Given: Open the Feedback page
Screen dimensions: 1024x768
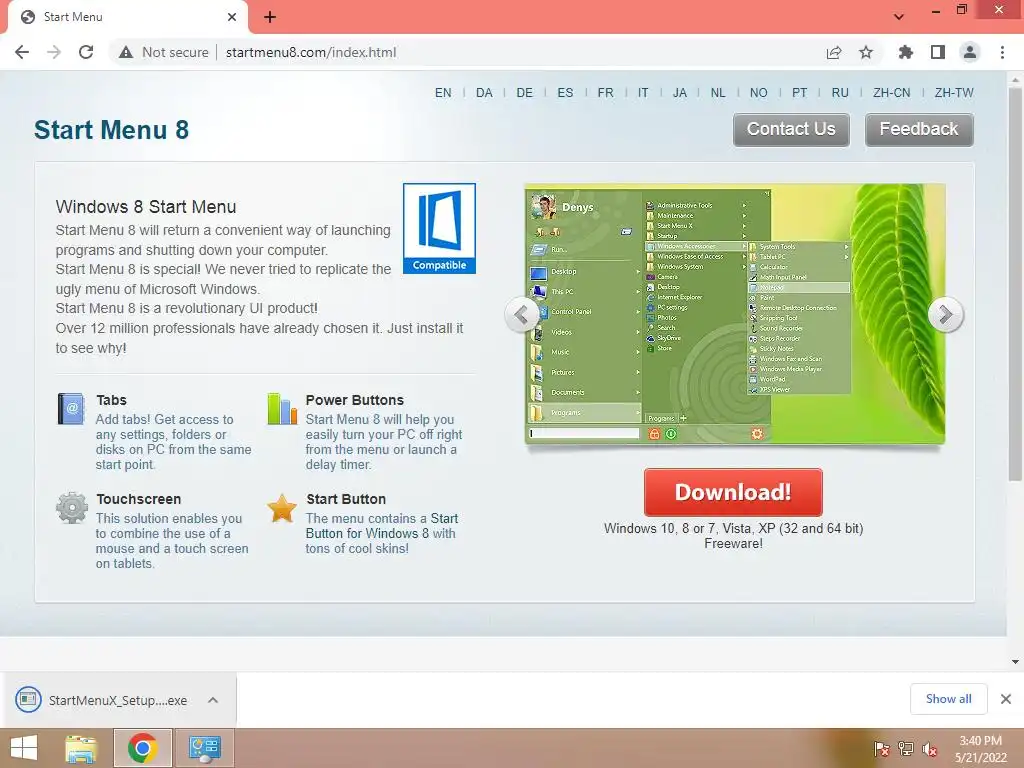Looking at the screenshot, I should [x=919, y=129].
